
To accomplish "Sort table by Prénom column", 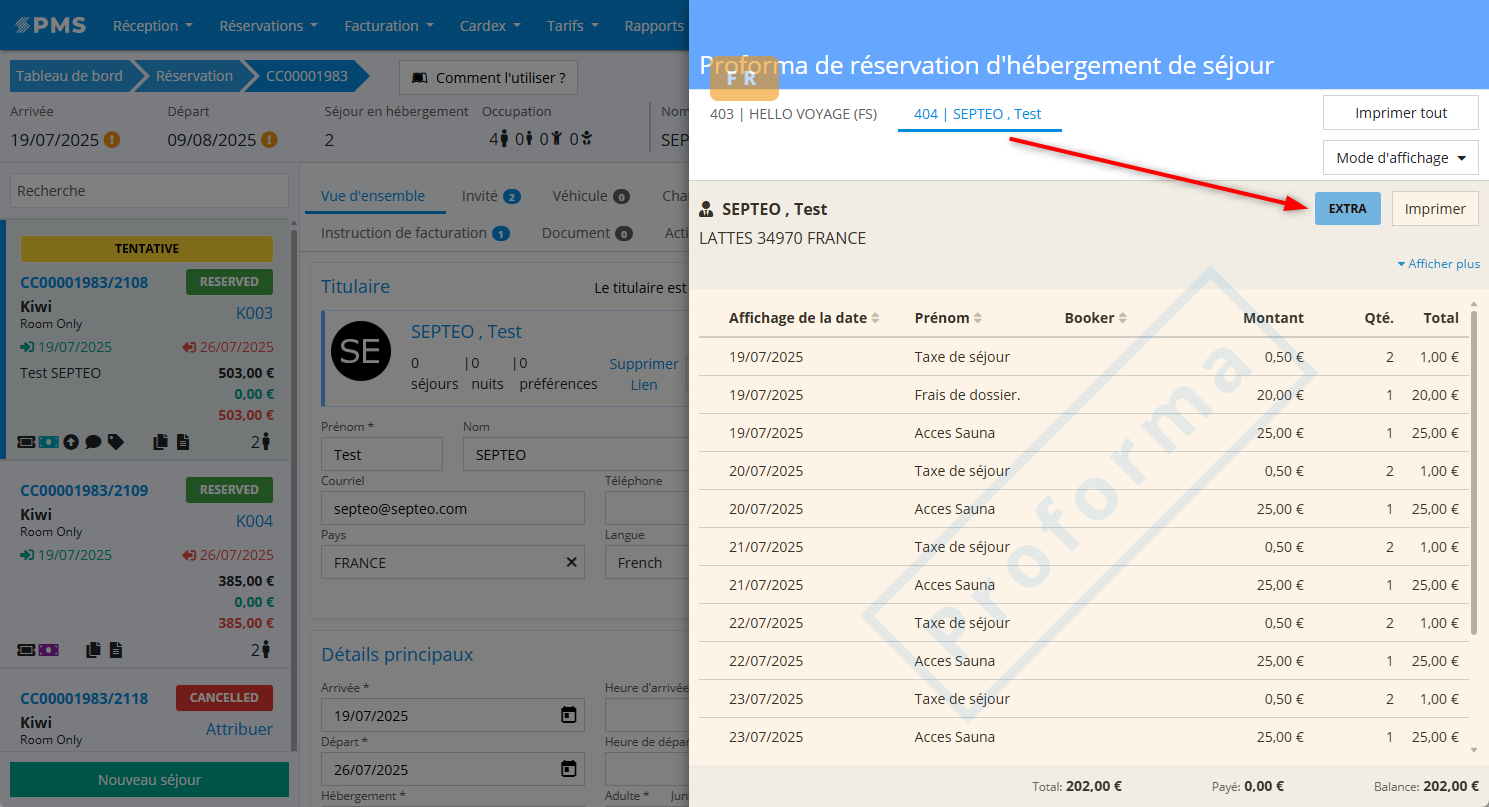I will click(x=948, y=318).
